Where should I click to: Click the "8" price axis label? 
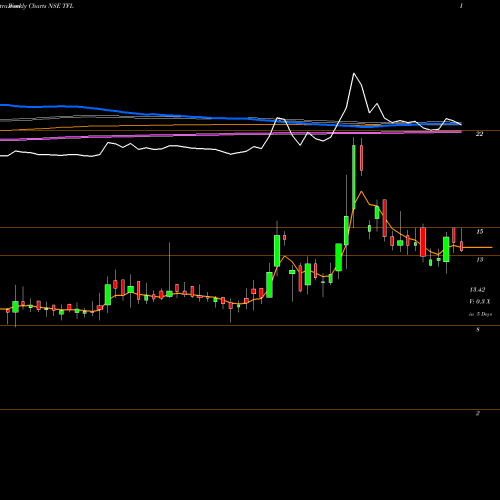[478, 330]
